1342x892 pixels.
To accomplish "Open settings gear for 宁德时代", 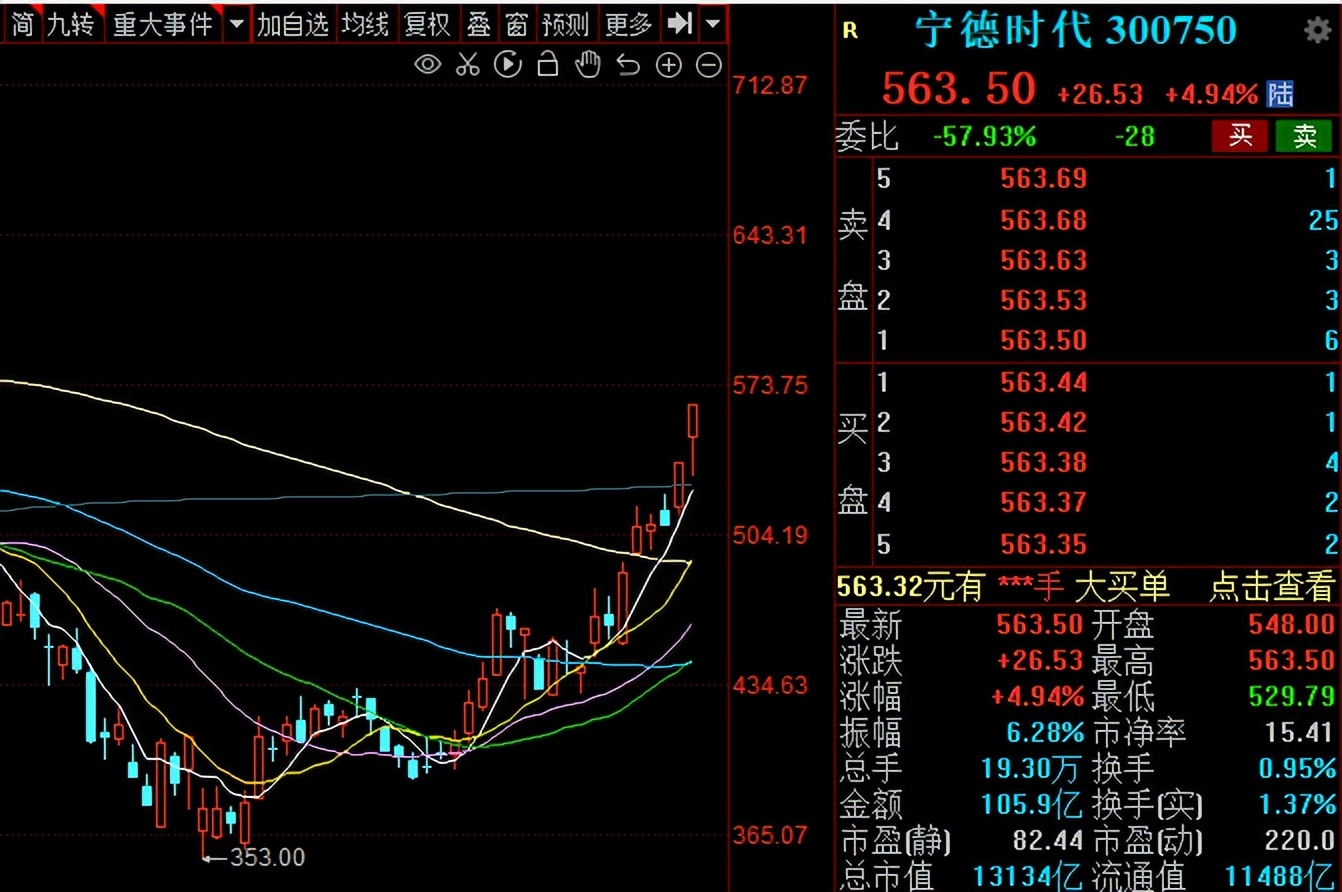I will tap(1318, 30).
